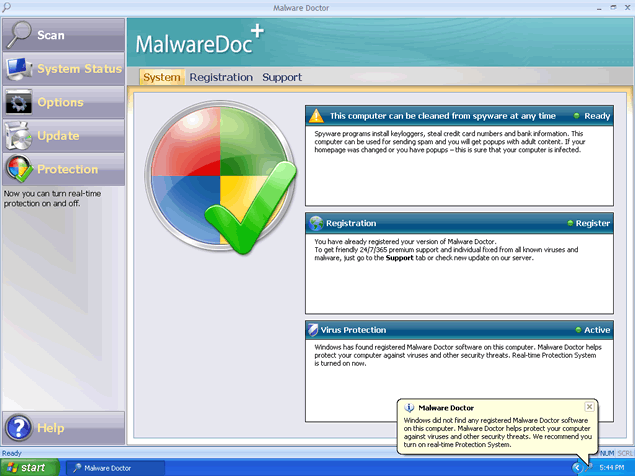Screen dimensions: 635x476
Task: Click the Register status link
Action: (x=592, y=224)
